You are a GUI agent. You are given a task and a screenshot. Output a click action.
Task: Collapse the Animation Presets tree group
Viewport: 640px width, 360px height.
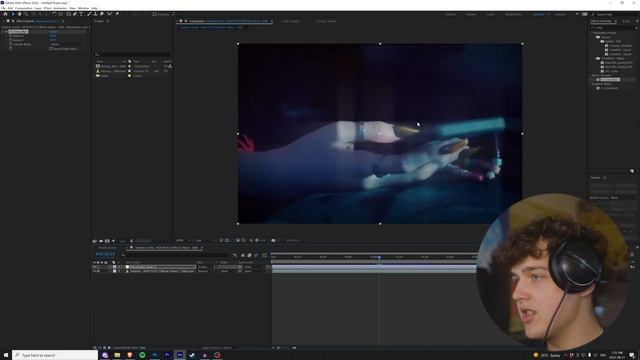(x=593, y=33)
